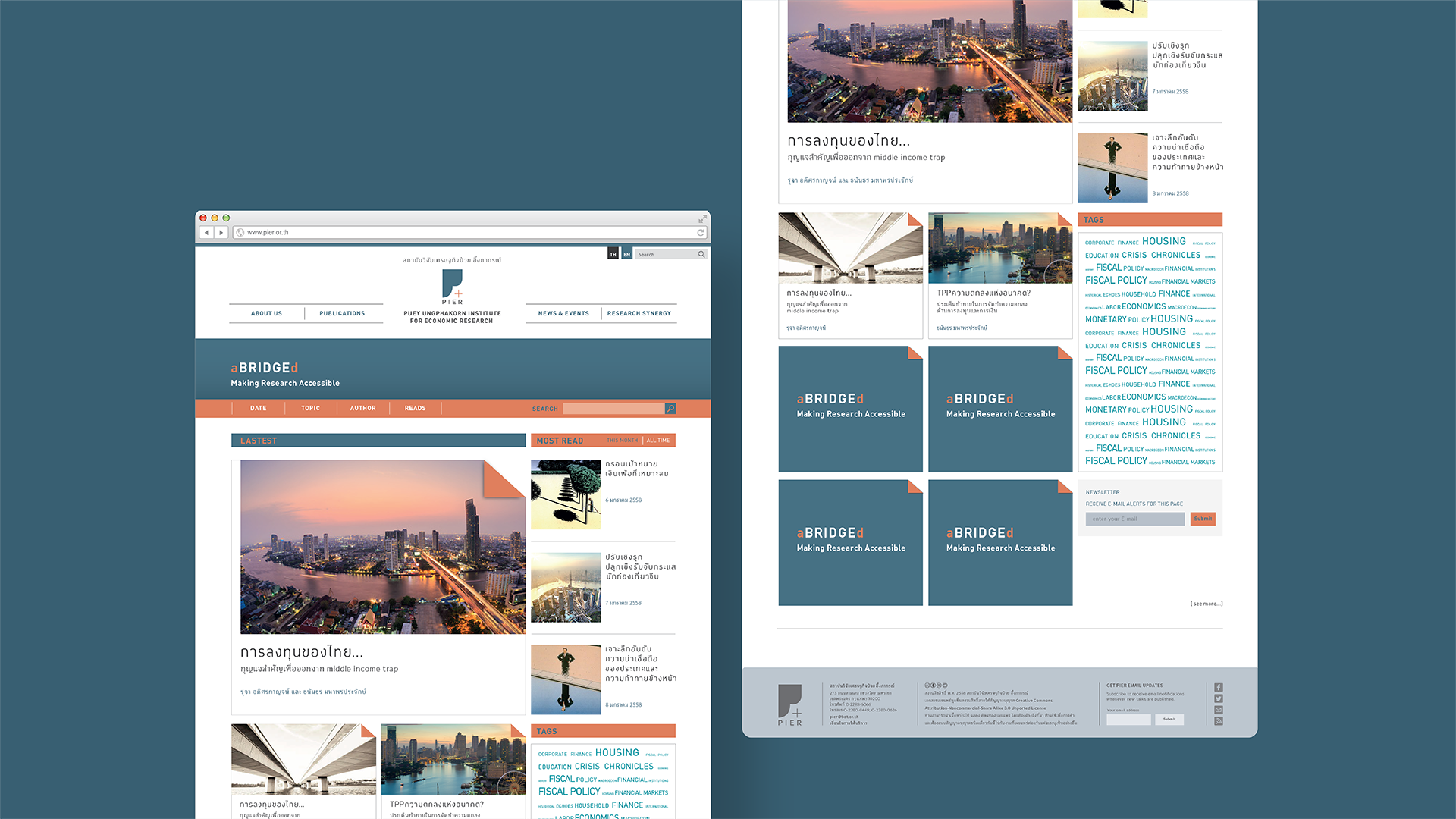
Task: Open the Author filter in orange bar
Action: click(362, 409)
